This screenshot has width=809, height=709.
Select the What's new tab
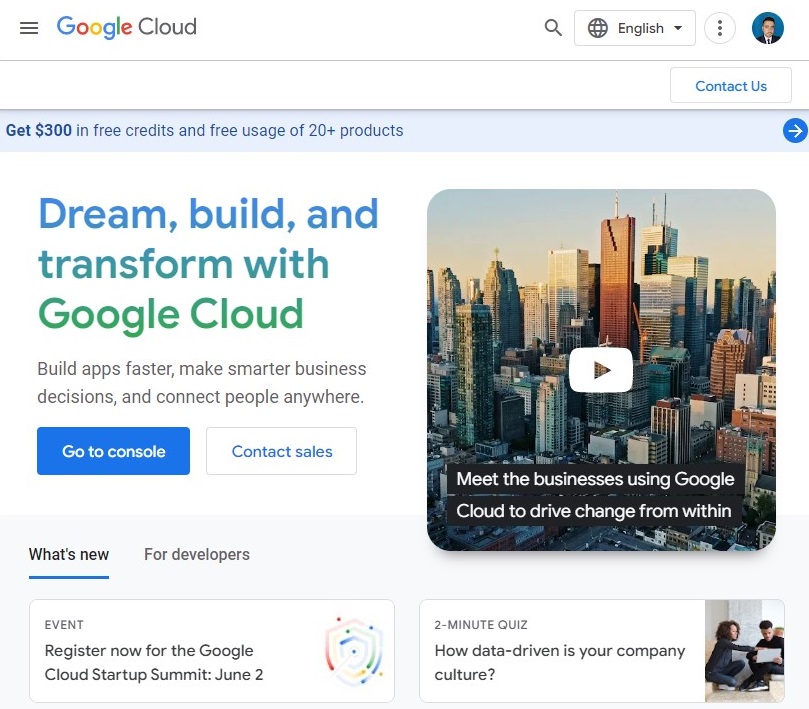pos(69,555)
